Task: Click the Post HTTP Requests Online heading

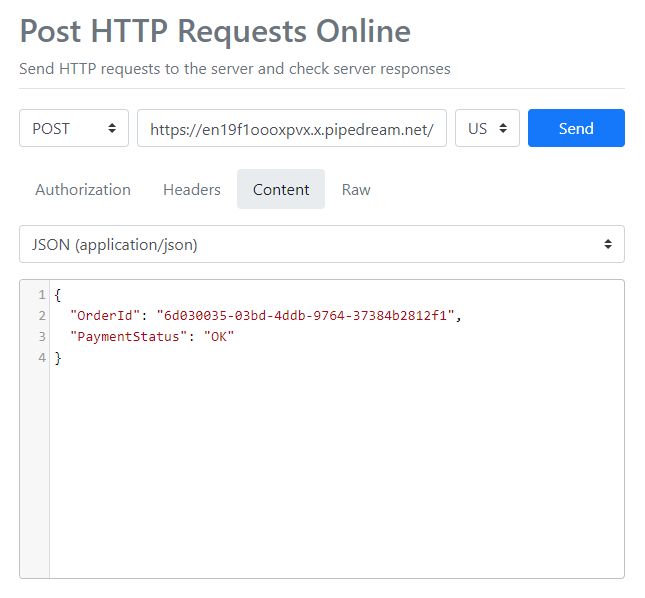Action: click(215, 32)
